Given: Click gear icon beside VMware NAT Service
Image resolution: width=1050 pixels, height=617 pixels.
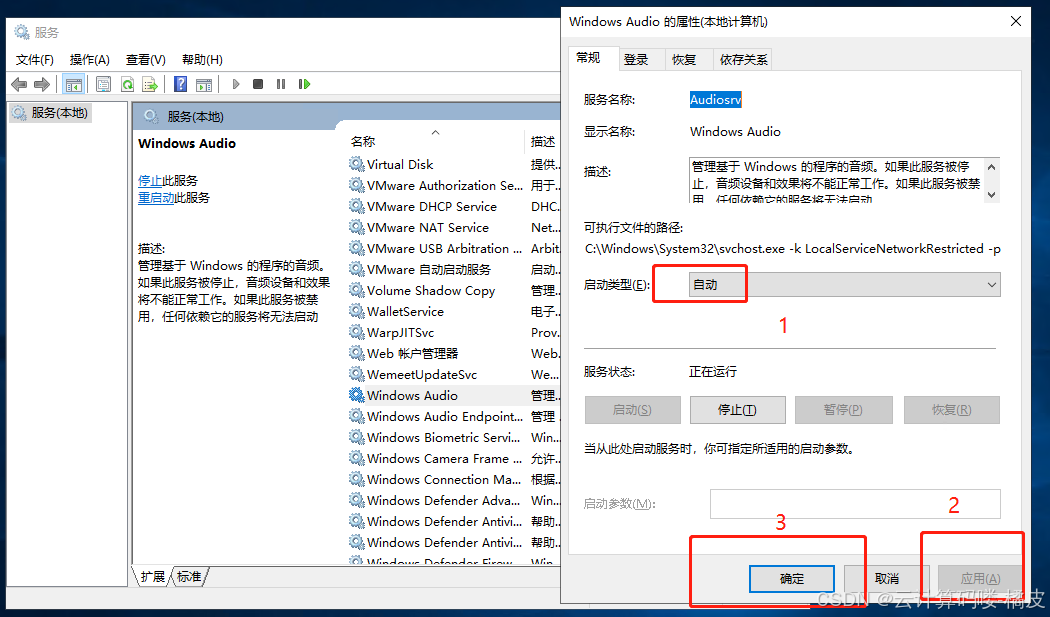Looking at the screenshot, I should 356,227.
